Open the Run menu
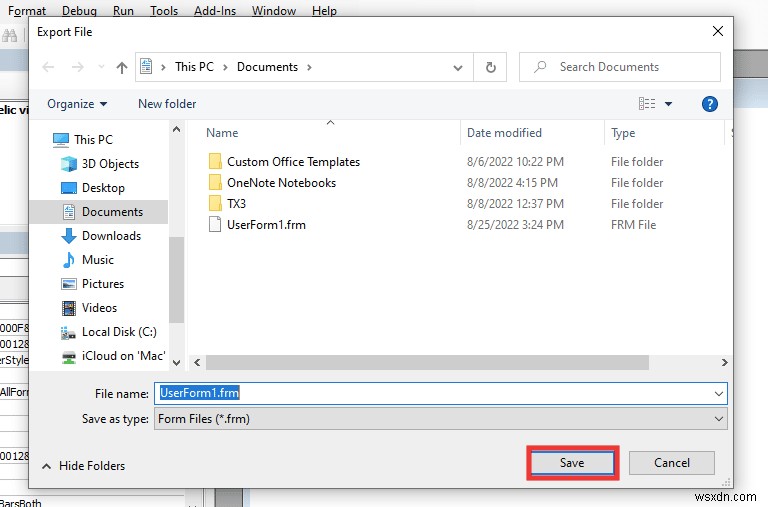The image size is (768, 507). point(123,10)
